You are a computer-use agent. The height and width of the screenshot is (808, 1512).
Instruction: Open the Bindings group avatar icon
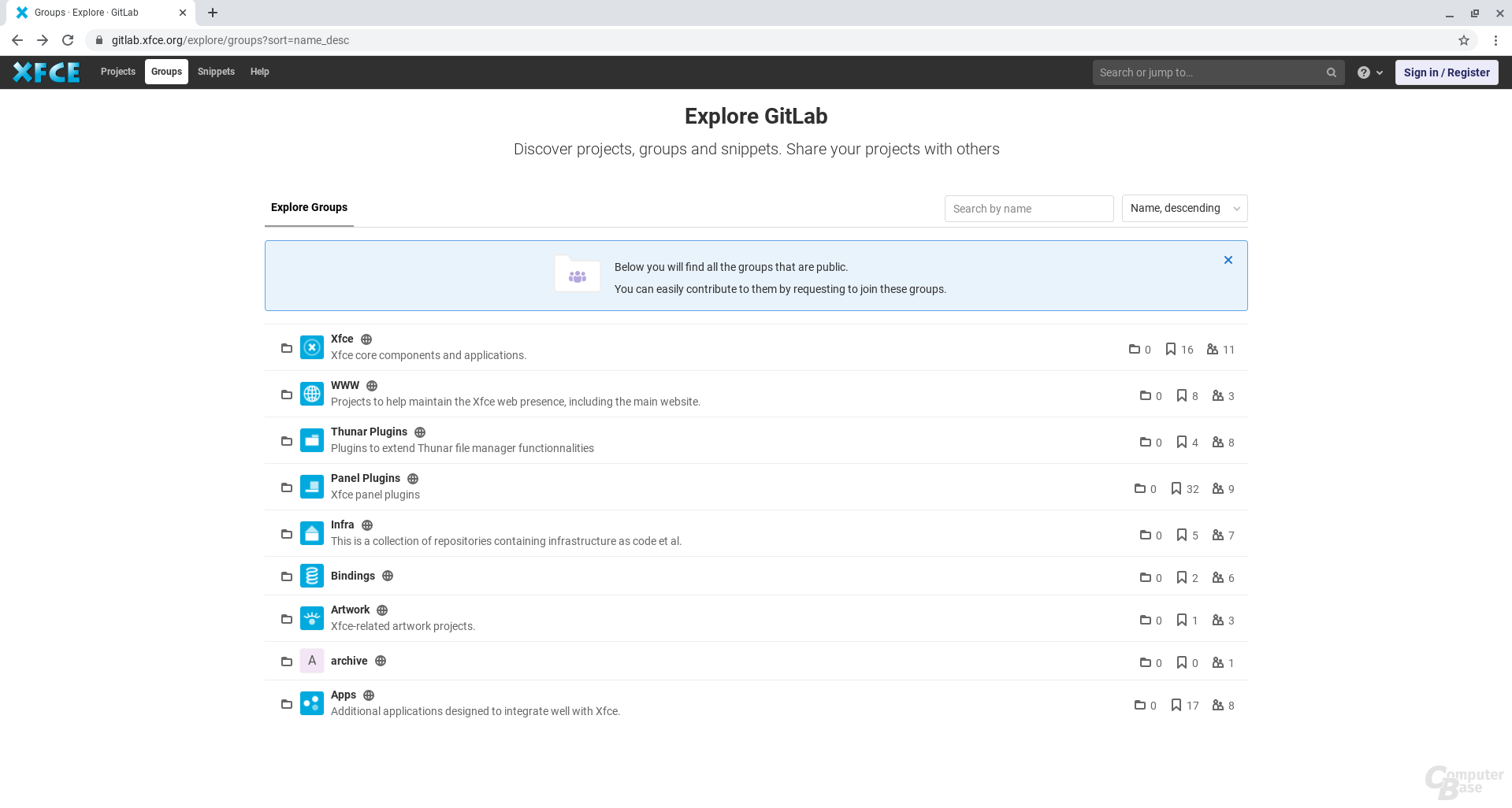pyautogui.click(x=312, y=576)
